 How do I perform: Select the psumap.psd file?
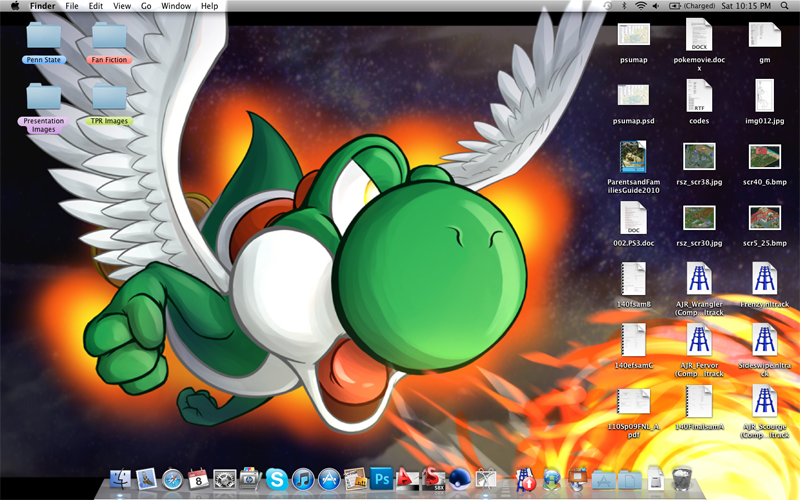click(x=634, y=104)
